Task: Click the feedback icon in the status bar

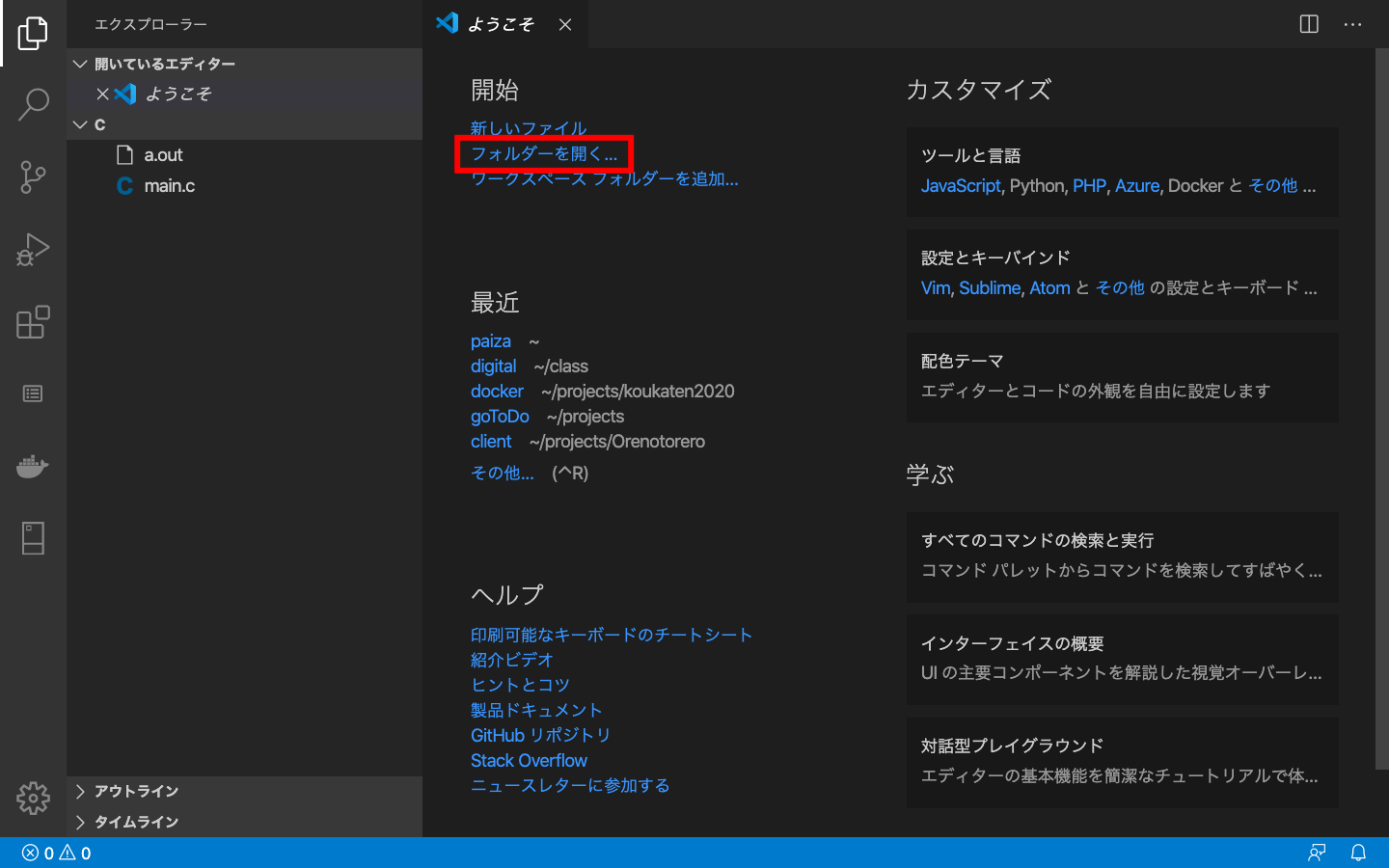Action: (x=1318, y=853)
